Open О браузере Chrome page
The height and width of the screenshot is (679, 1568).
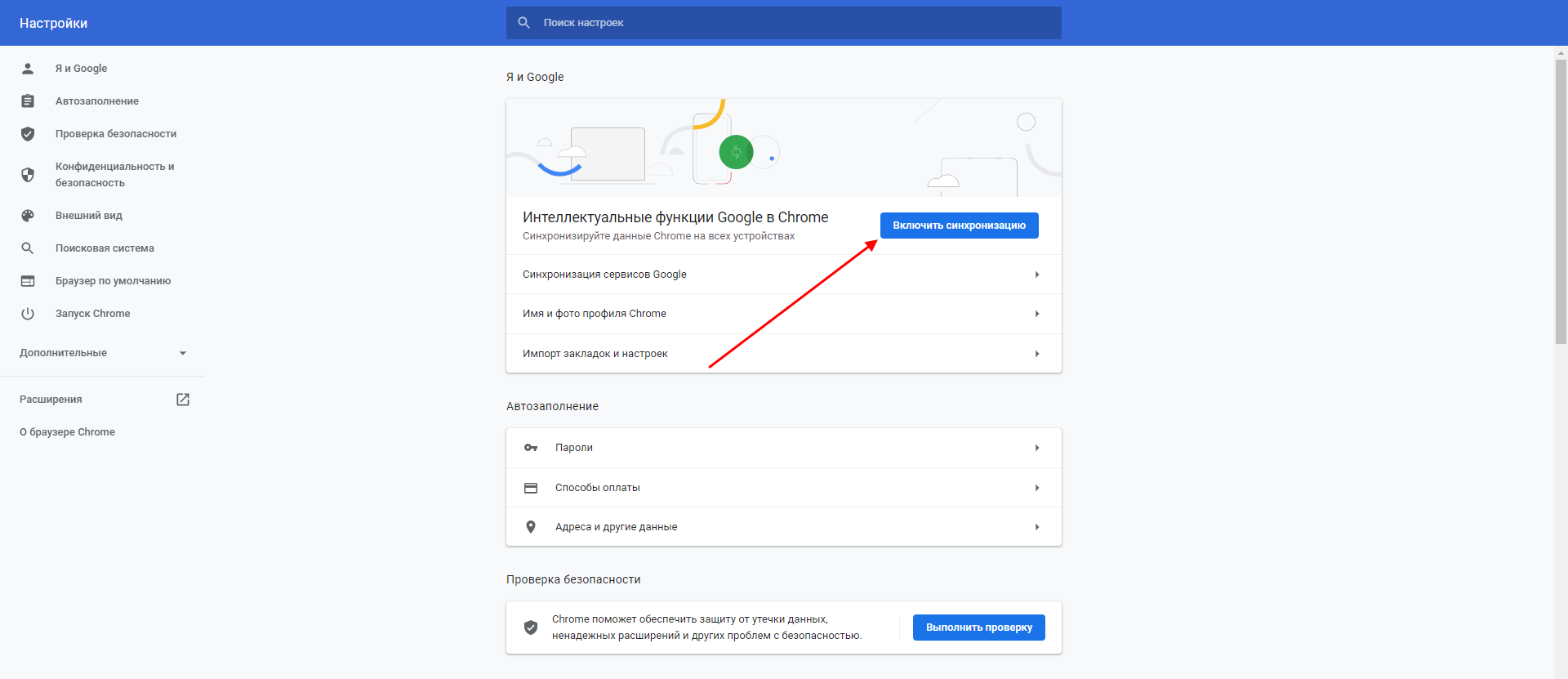click(67, 432)
